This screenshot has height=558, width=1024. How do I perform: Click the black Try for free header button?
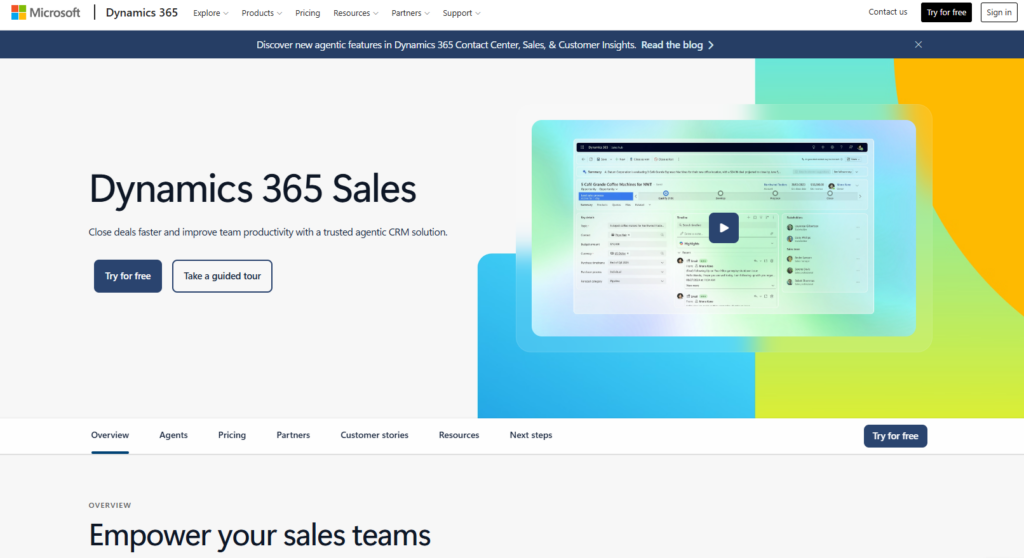(x=946, y=12)
